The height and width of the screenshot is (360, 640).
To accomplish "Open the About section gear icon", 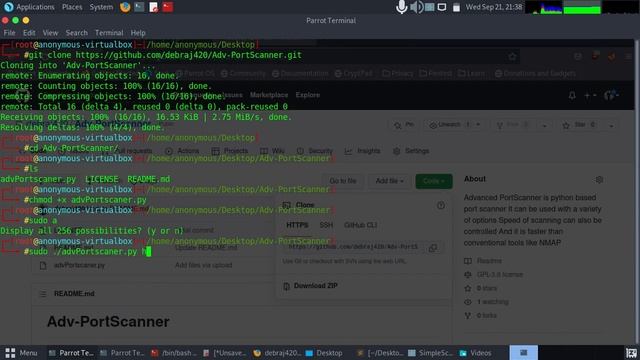I will pos(599,180).
